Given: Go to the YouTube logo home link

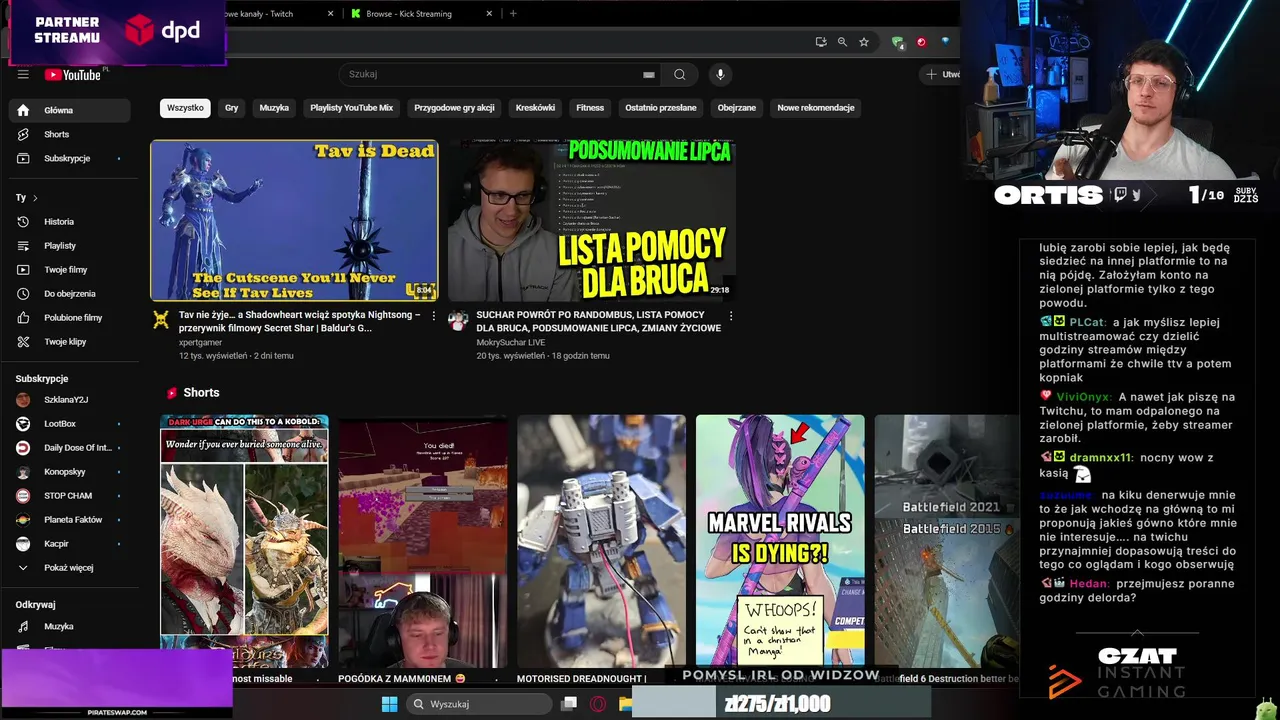Looking at the screenshot, I should coord(73,74).
